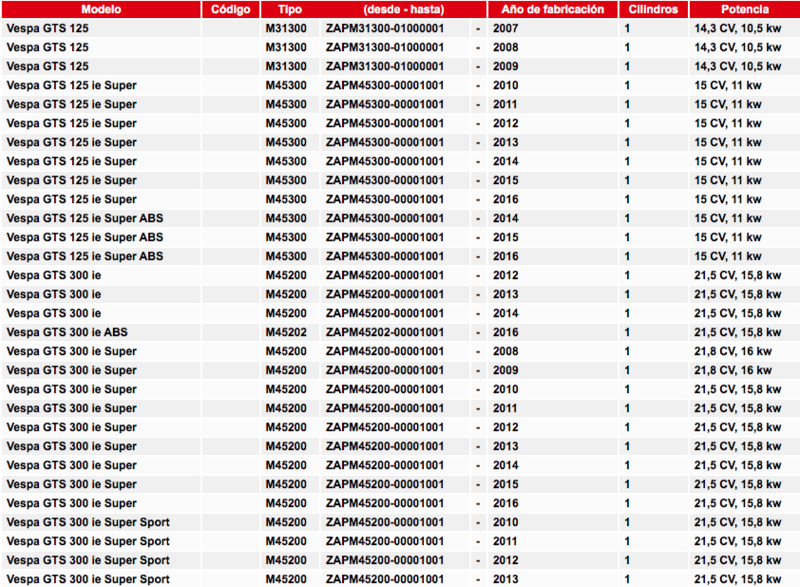800x587 pixels.
Task: Click 21,5 CV, 15,8 kw in the GTS 300 ie Super 2015 row
Action: point(737,484)
